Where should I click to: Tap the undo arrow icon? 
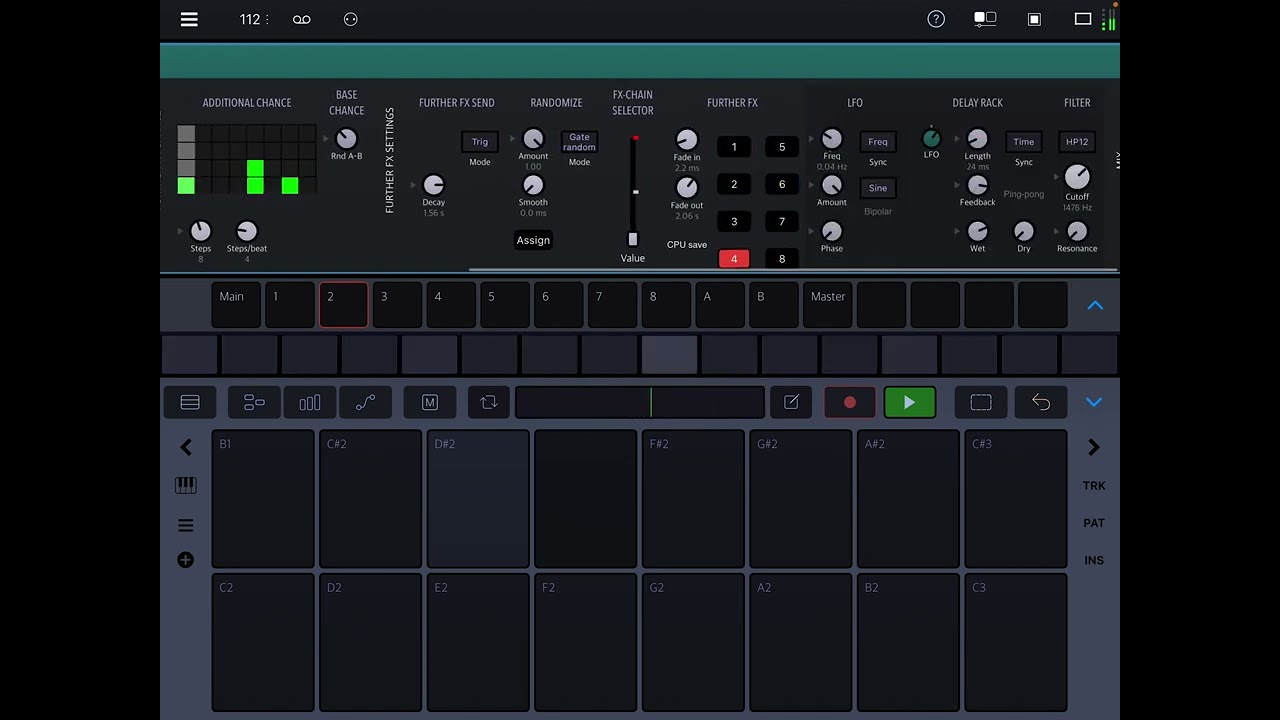[x=1041, y=402]
